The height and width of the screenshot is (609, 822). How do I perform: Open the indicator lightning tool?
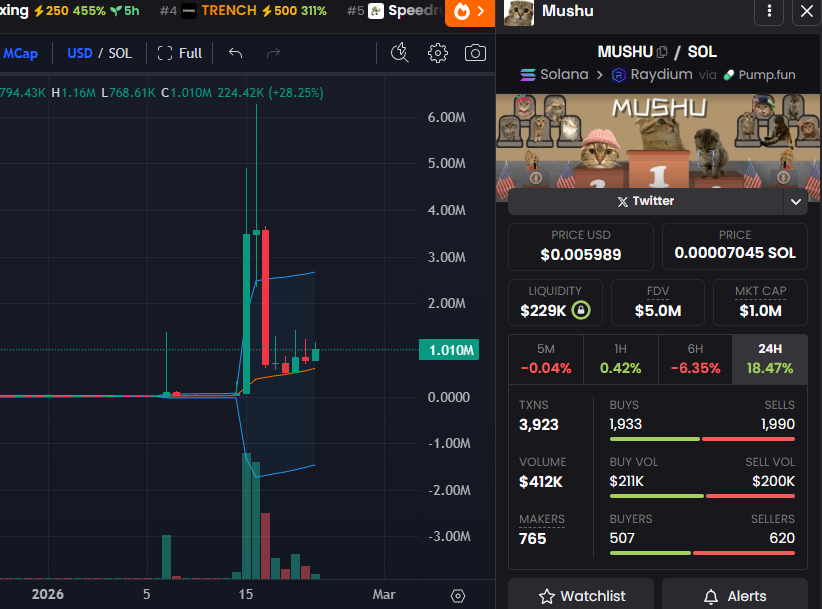click(x=399, y=53)
